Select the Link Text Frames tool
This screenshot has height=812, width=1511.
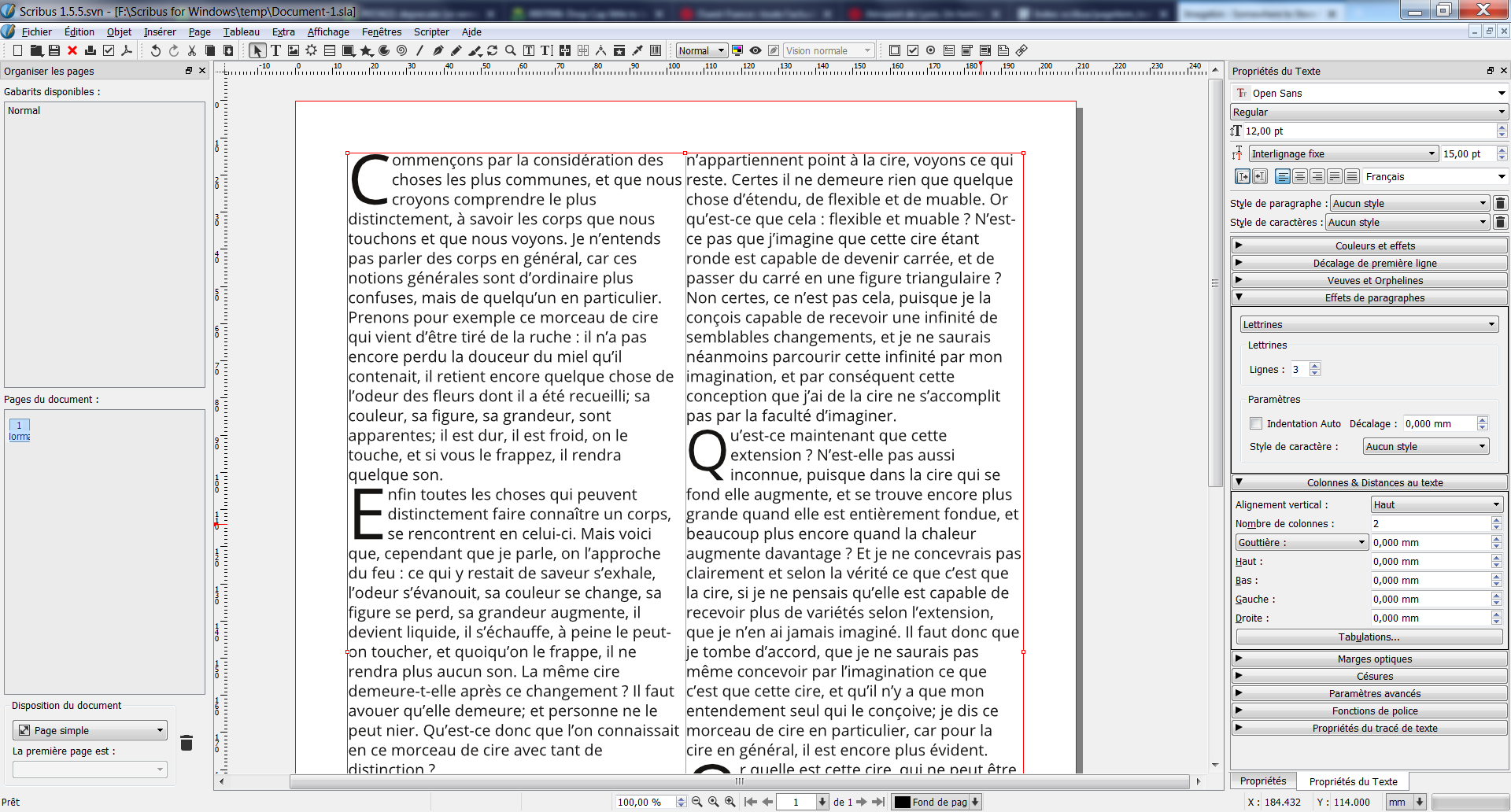point(565,50)
